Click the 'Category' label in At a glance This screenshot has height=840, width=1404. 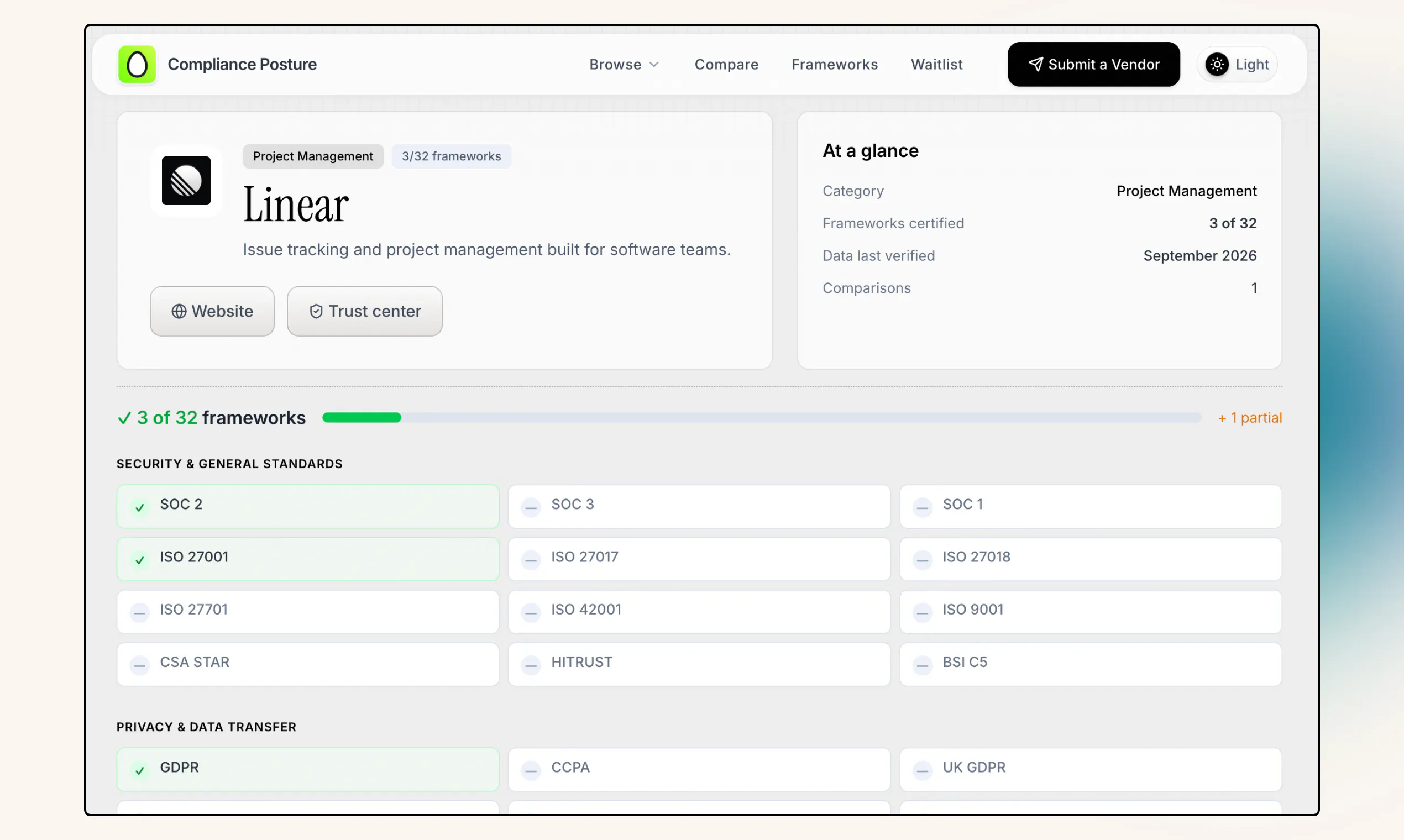(x=852, y=191)
